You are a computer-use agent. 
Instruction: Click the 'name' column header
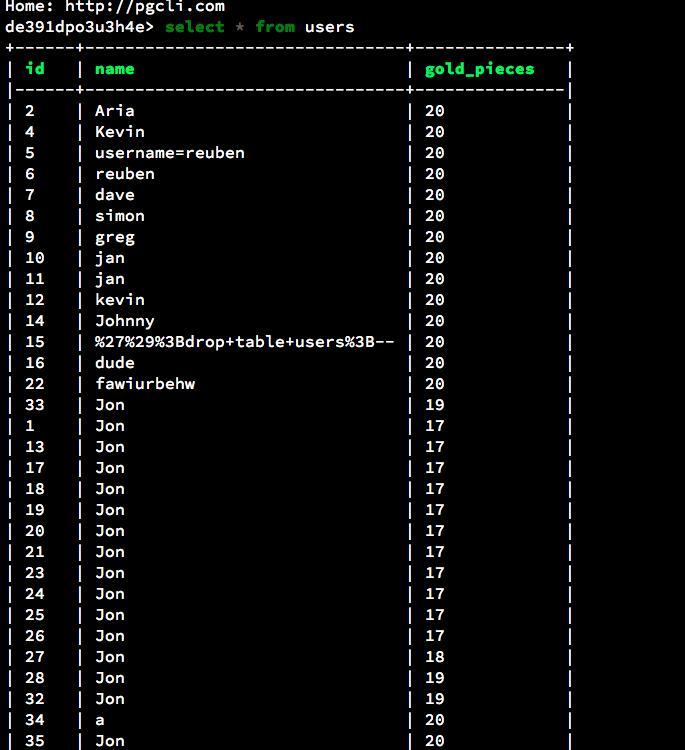pyautogui.click(x=115, y=69)
